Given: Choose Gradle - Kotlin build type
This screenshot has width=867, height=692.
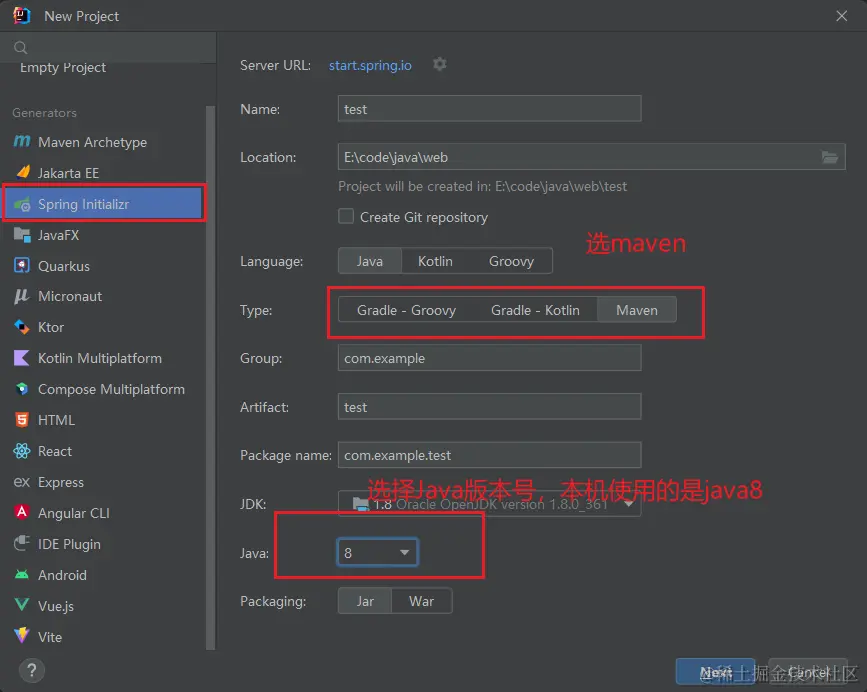Looking at the screenshot, I should tap(535, 310).
